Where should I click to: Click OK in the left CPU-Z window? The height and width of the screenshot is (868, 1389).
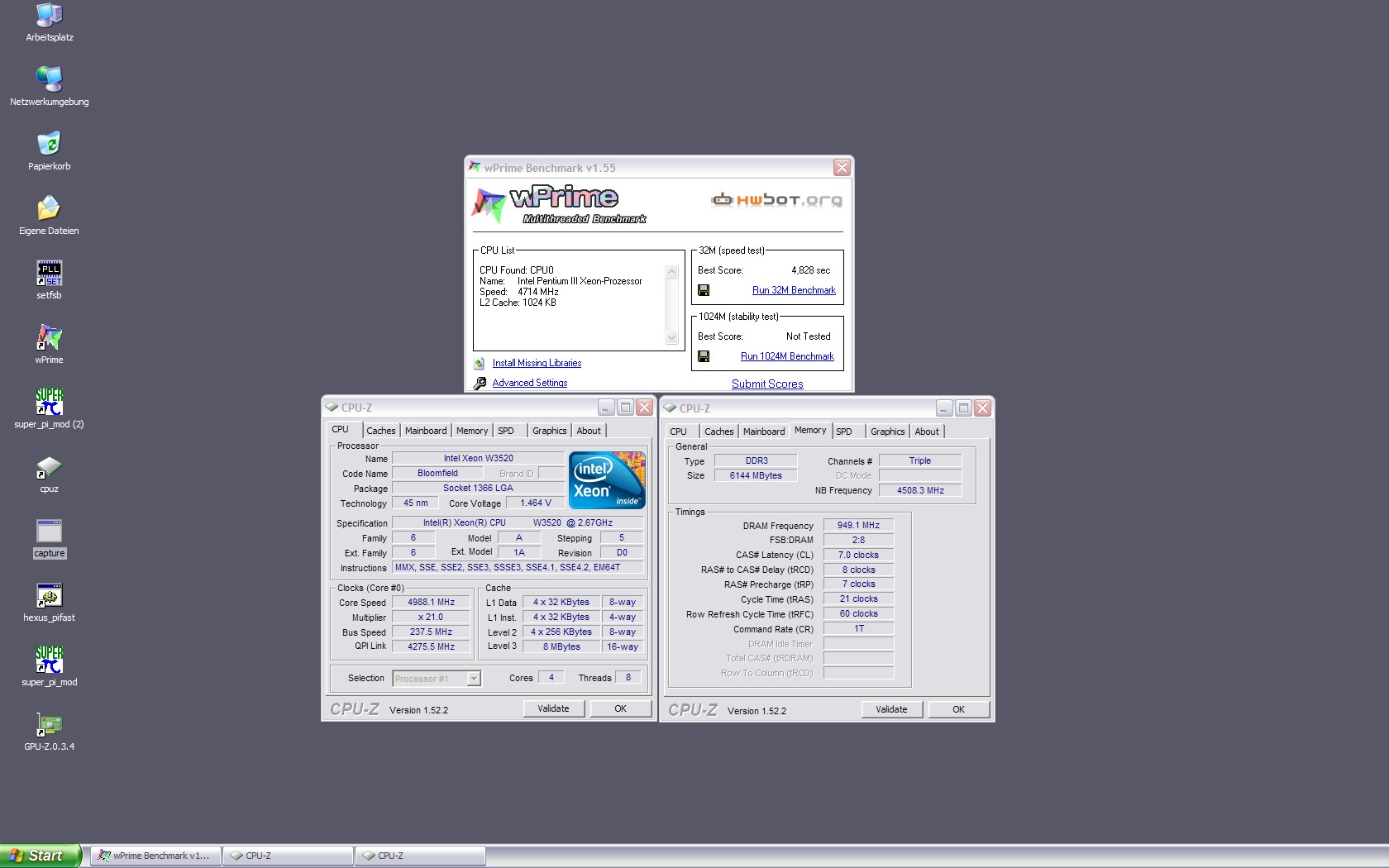pyautogui.click(x=621, y=708)
